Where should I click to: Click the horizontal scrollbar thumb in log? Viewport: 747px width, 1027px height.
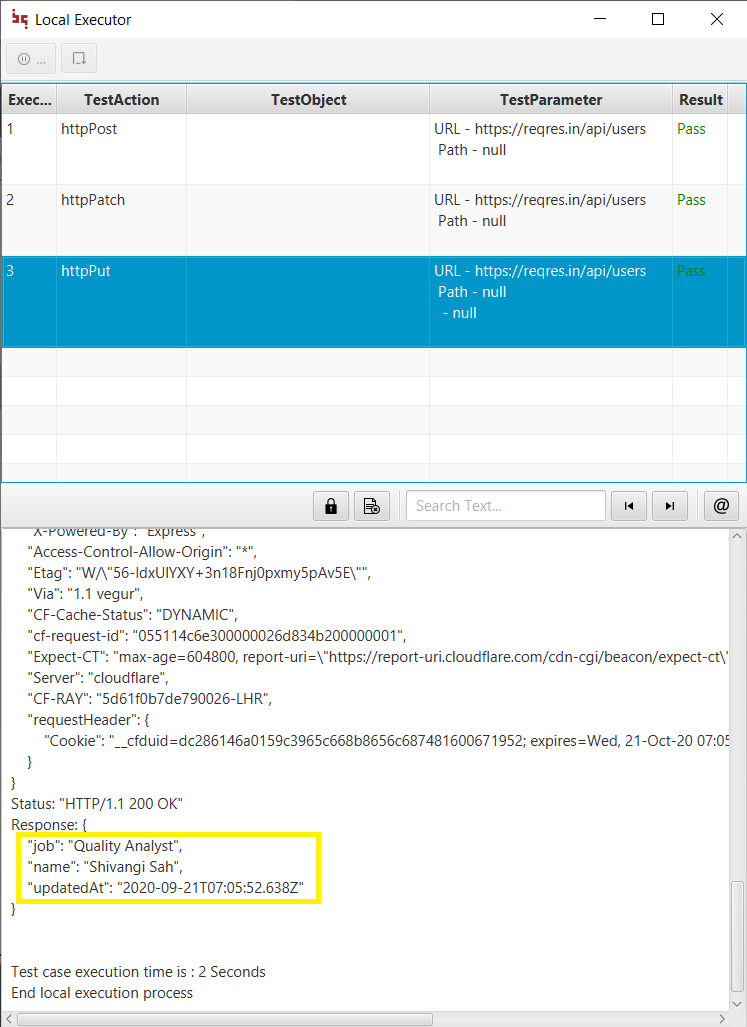[x=225, y=1019]
